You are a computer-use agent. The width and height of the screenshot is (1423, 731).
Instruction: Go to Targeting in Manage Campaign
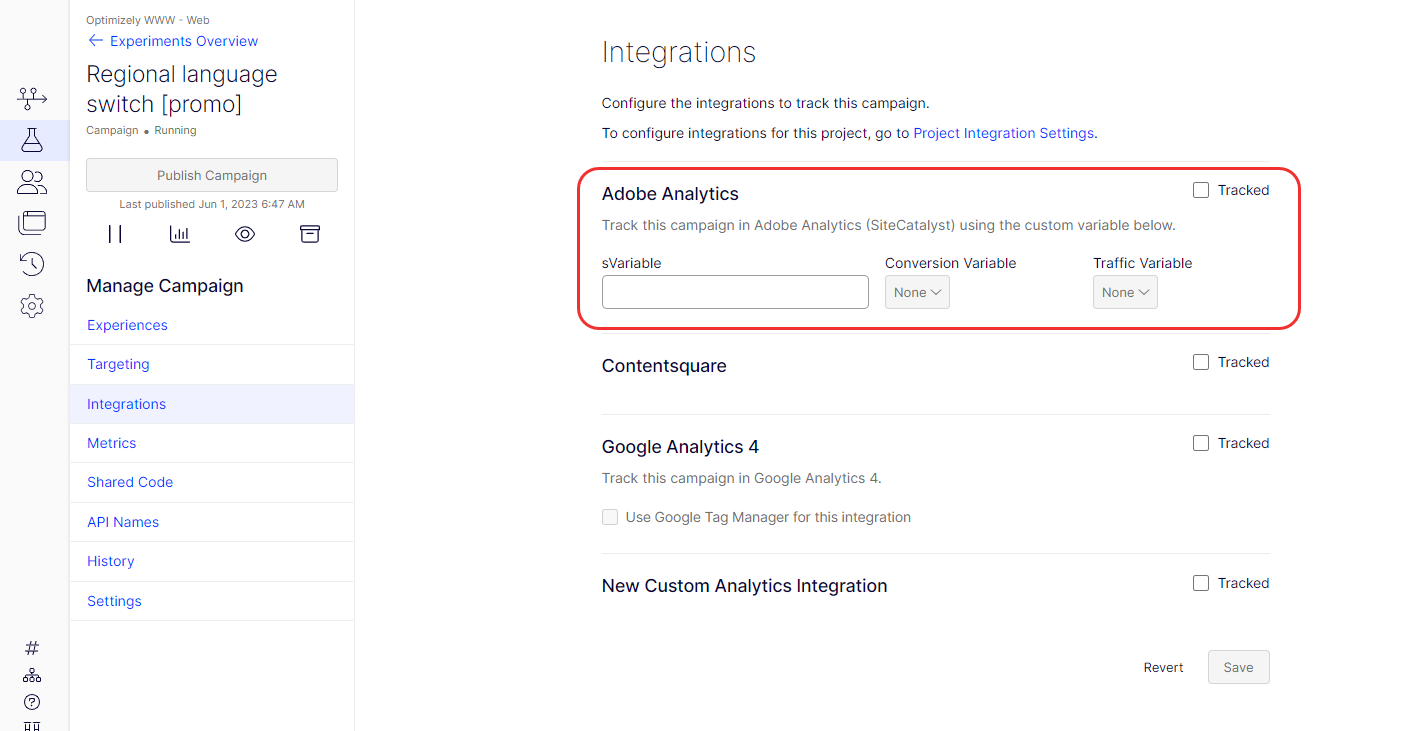(x=212, y=365)
